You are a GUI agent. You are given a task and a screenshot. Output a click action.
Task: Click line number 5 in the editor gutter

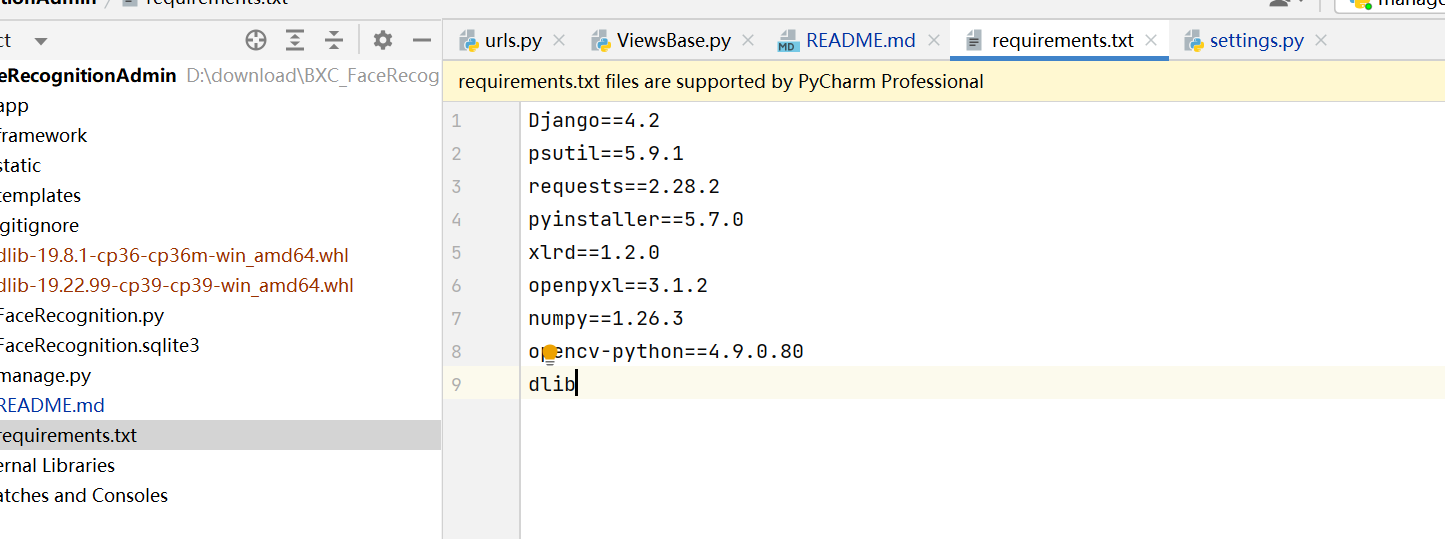457,253
